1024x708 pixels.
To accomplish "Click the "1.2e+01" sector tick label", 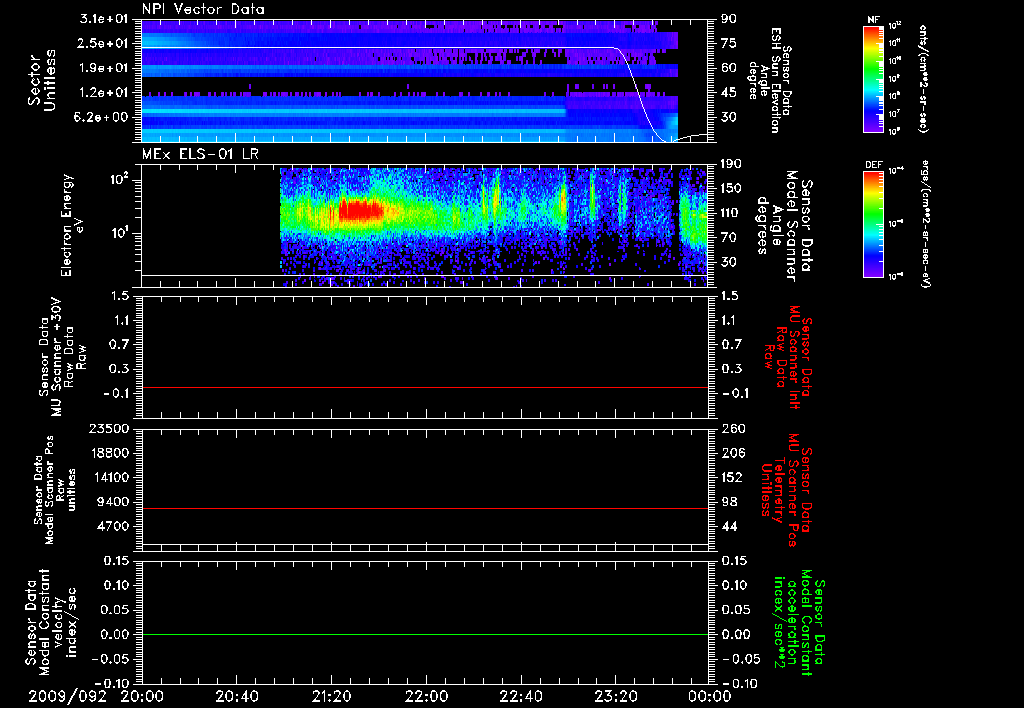I will 104,93.
